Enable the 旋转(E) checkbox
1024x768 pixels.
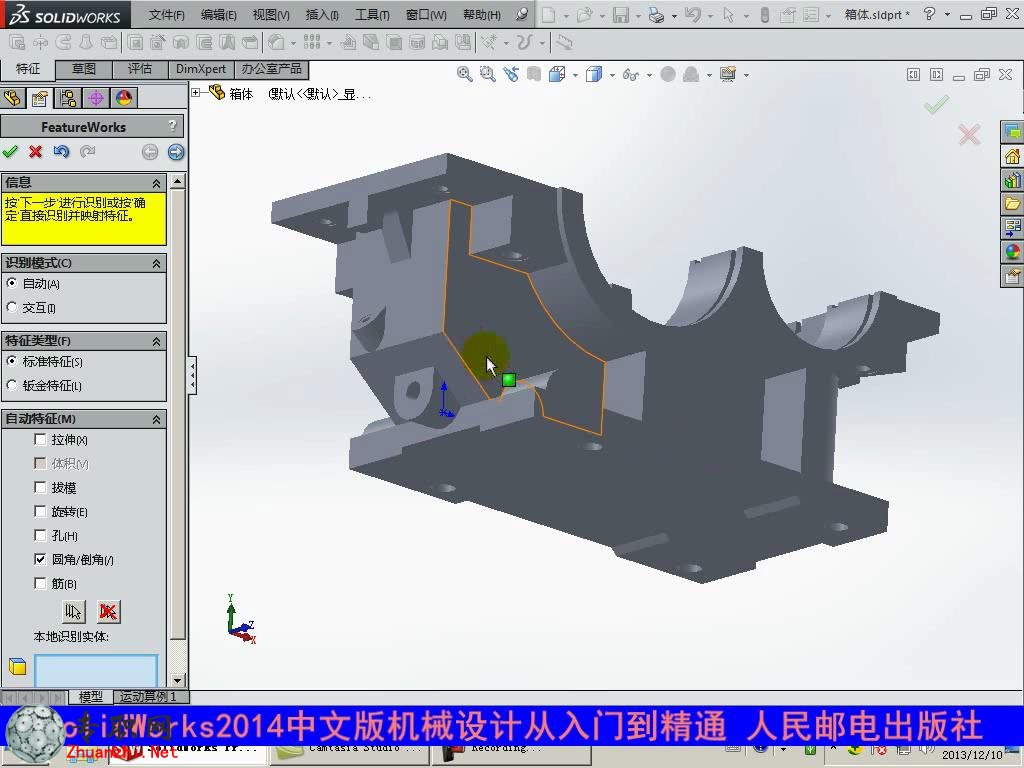tap(40, 511)
